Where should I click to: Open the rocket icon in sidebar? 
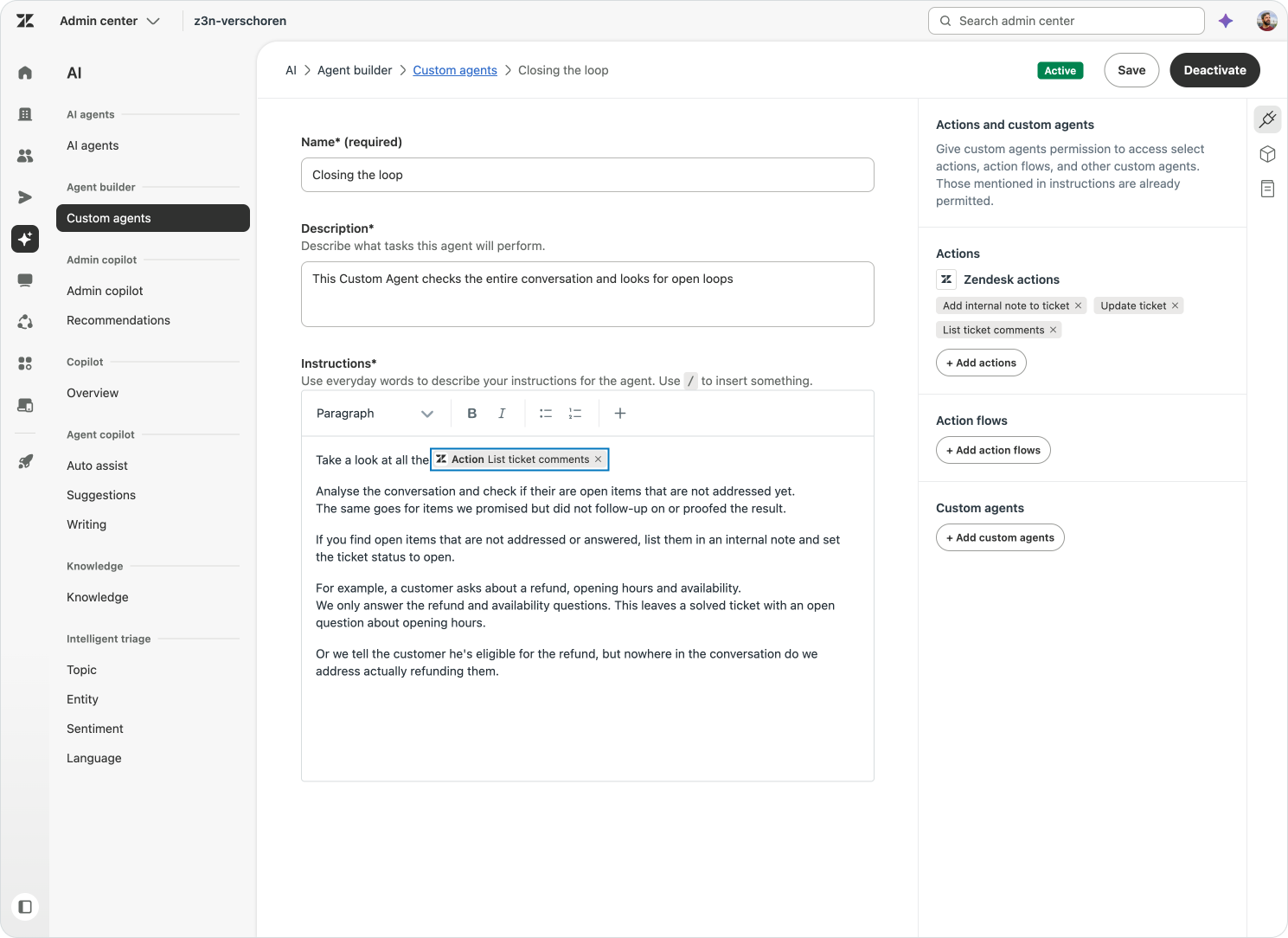tap(25, 462)
